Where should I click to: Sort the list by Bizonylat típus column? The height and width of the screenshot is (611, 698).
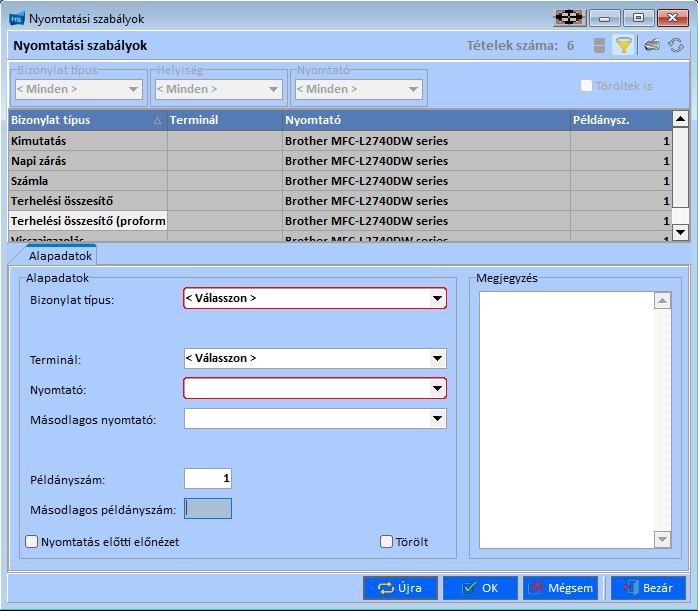point(86,120)
